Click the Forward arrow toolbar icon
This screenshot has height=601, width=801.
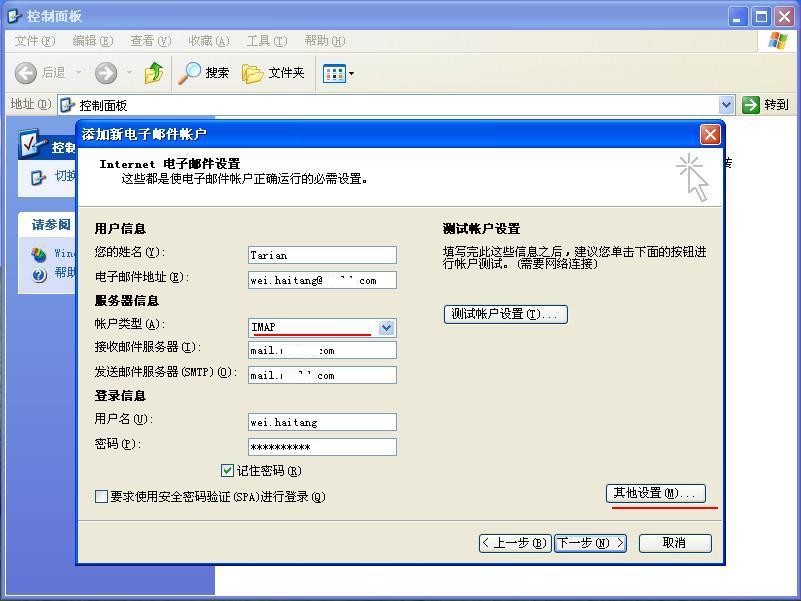(106, 73)
